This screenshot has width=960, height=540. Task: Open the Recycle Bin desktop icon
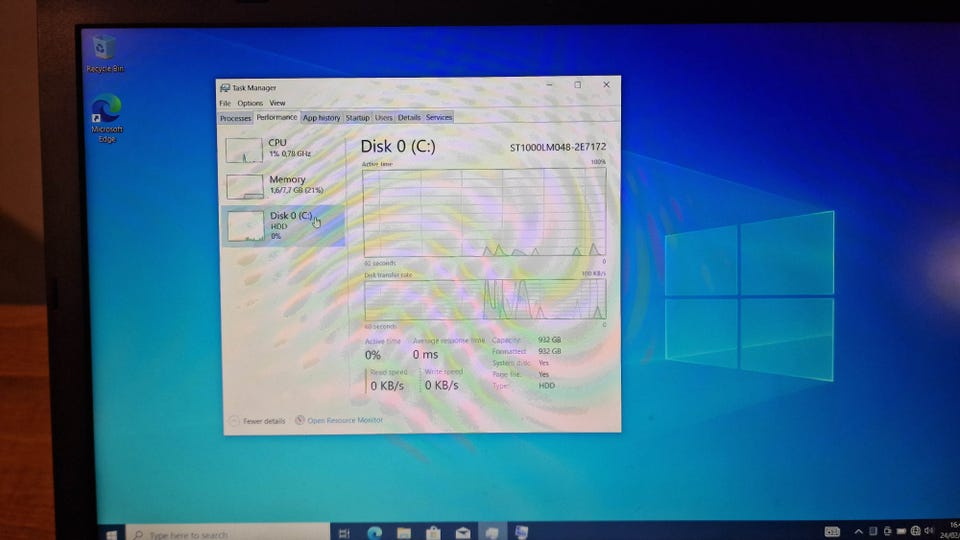[x=104, y=54]
